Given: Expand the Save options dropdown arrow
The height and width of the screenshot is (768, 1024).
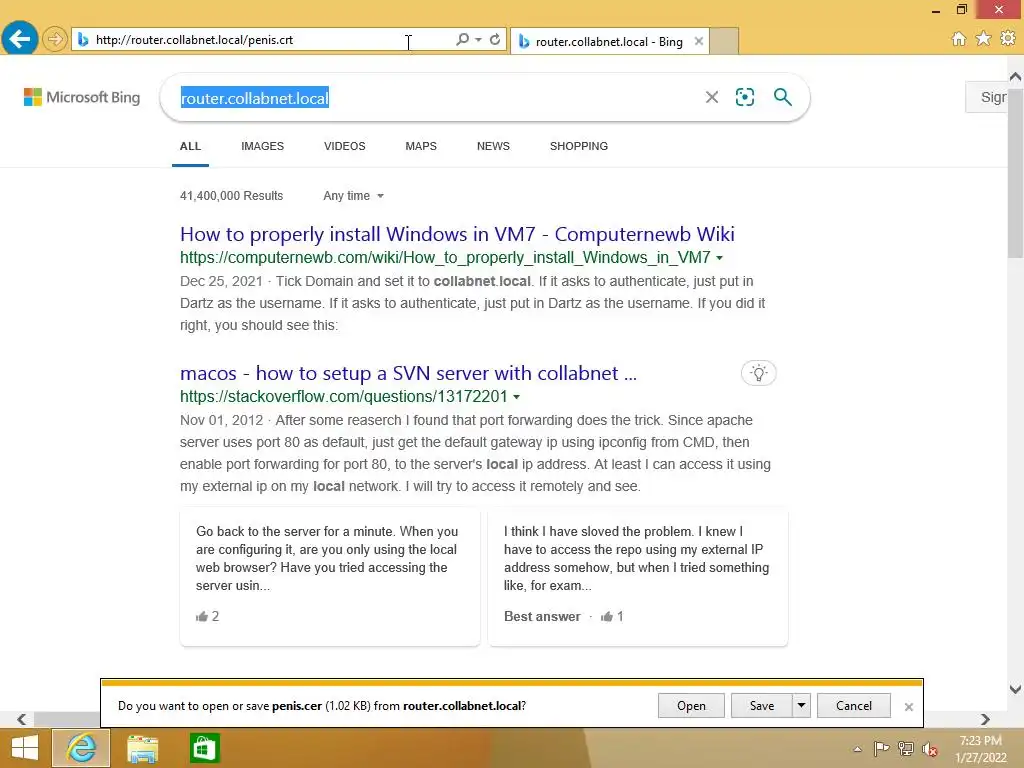Looking at the screenshot, I should 801,705.
